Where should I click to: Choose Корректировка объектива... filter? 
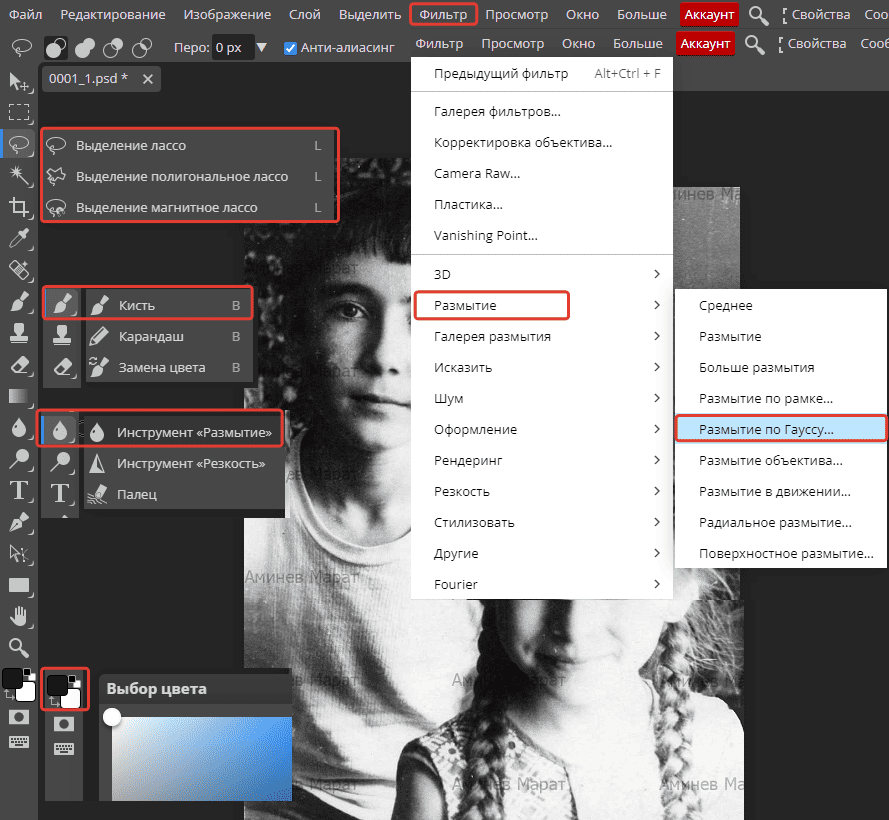click(x=541, y=143)
